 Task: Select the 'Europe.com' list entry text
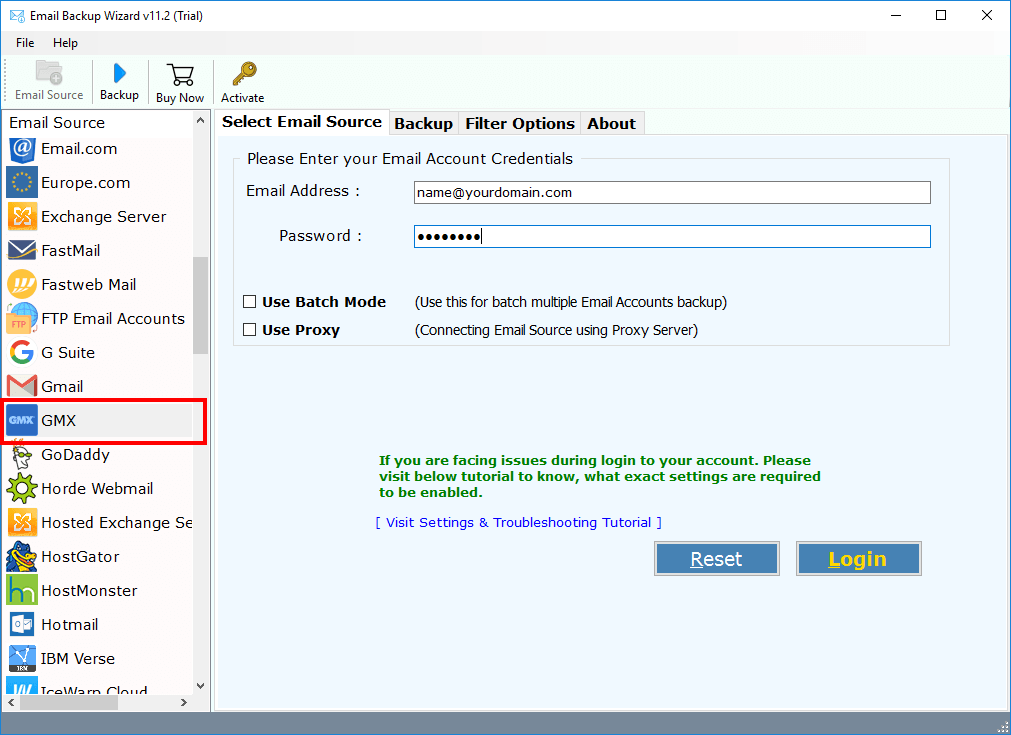tap(86, 183)
